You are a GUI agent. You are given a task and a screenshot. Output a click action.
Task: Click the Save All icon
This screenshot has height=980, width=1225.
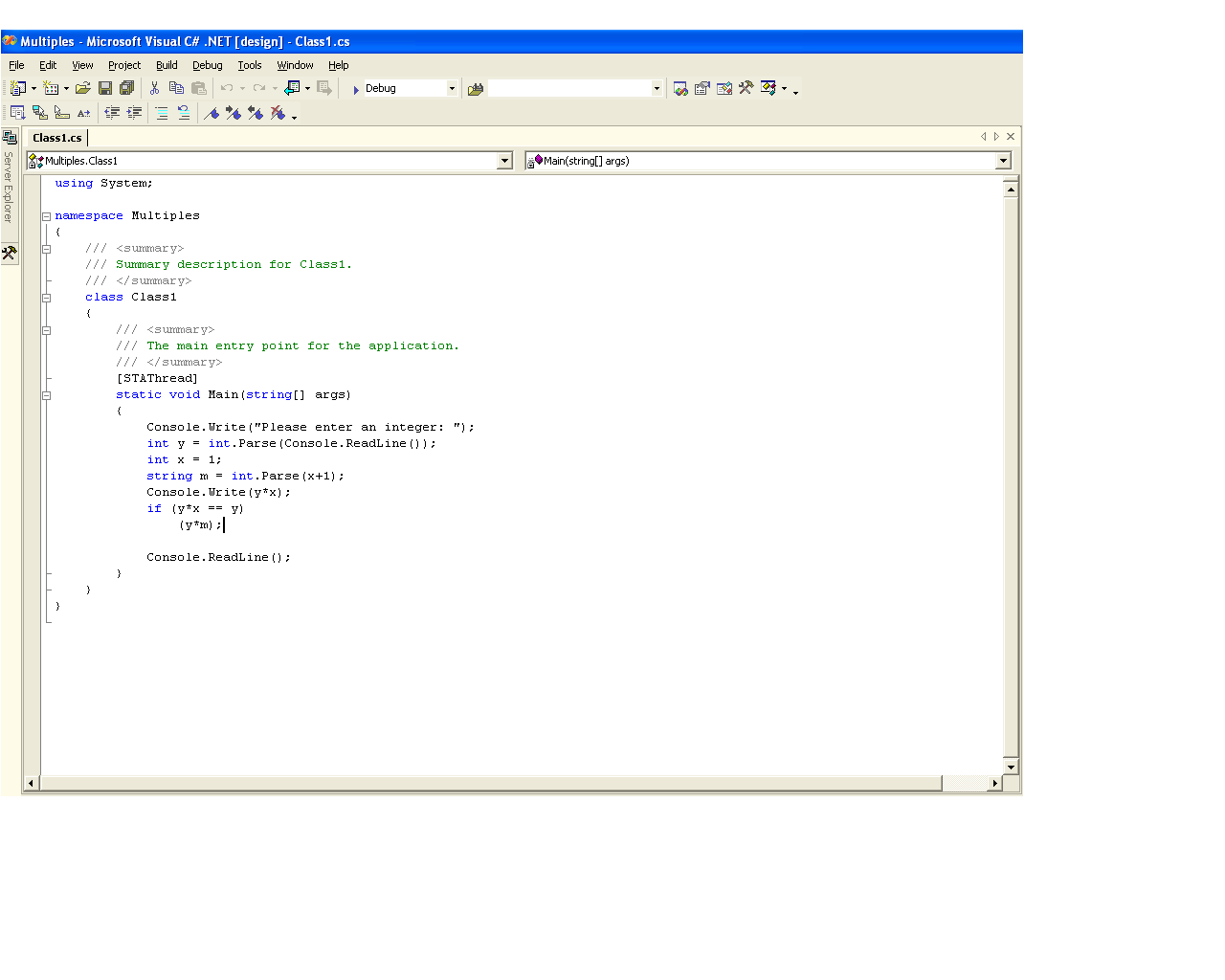[126, 88]
